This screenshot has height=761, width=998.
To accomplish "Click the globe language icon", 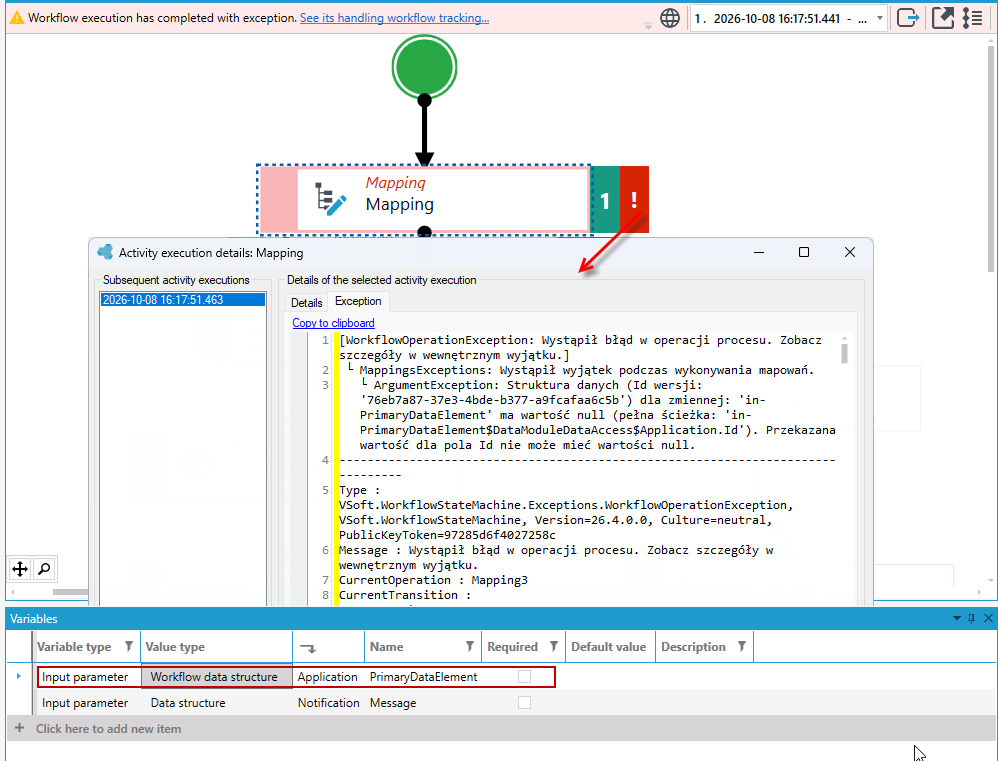I will [x=670, y=18].
